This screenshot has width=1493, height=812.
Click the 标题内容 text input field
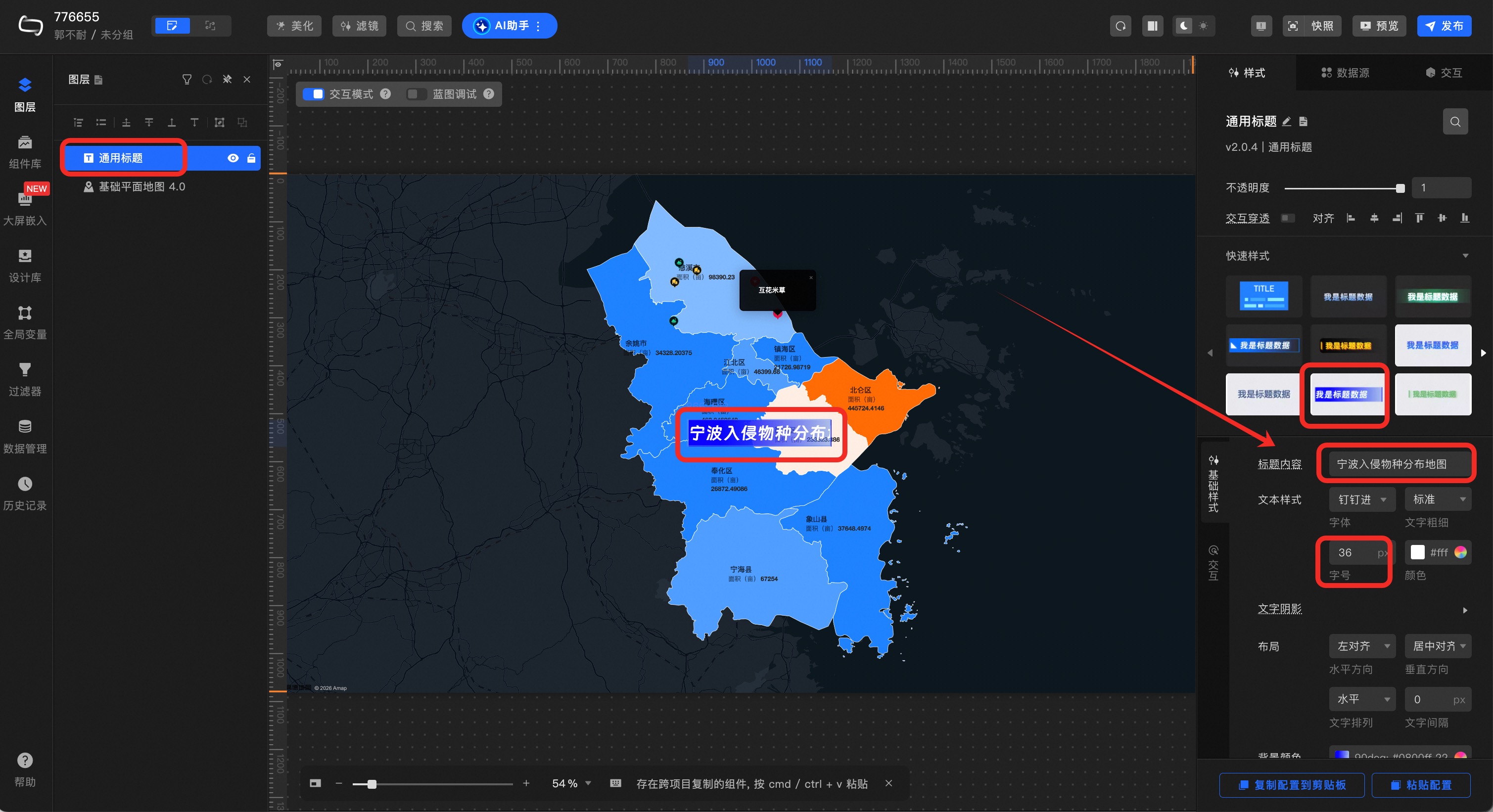tap(1399, 464)
